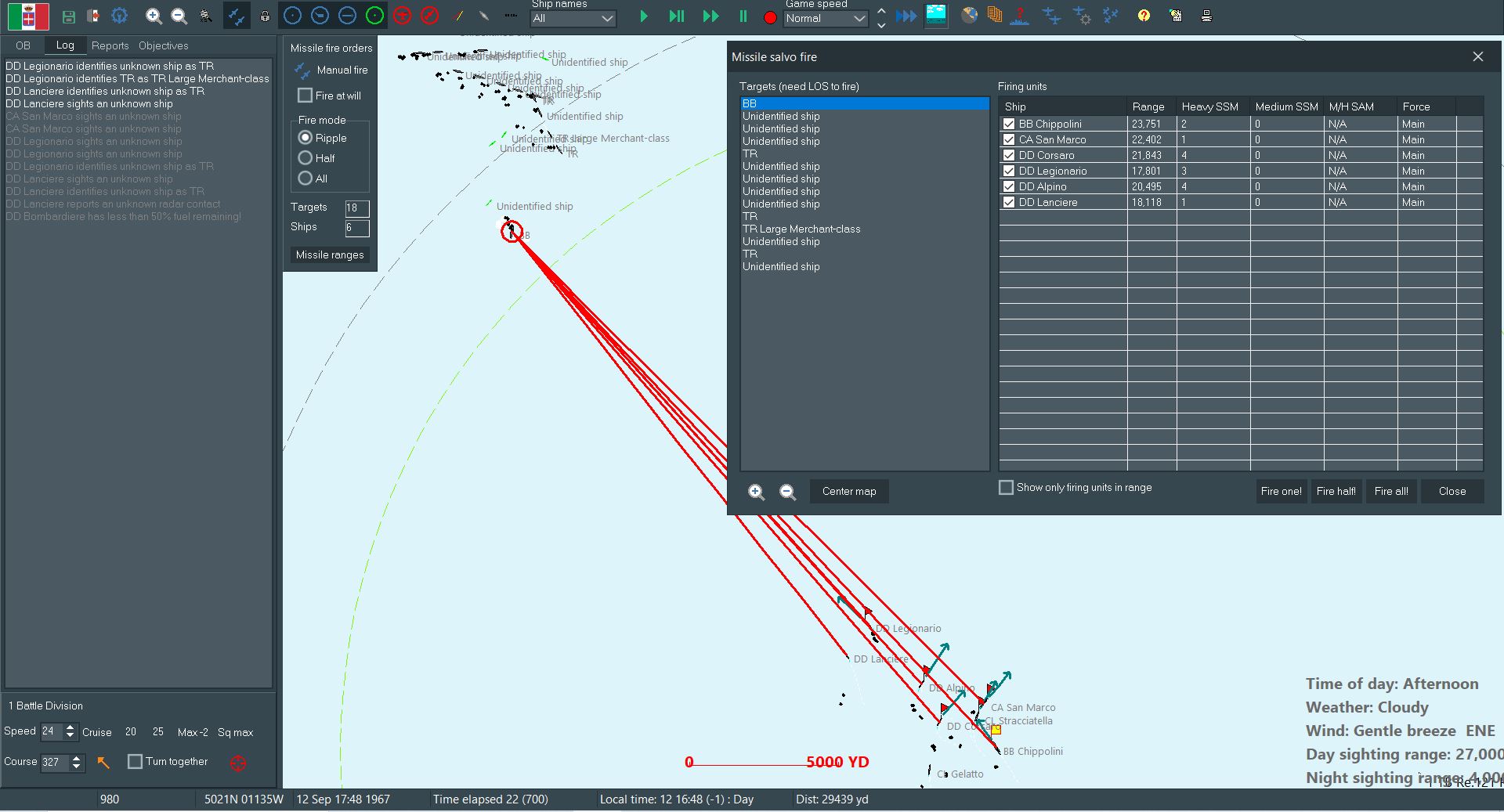Open help with the yellow question mark icon
Viewport: 1504px width, 812px height.
click(x=1144, y=16)
